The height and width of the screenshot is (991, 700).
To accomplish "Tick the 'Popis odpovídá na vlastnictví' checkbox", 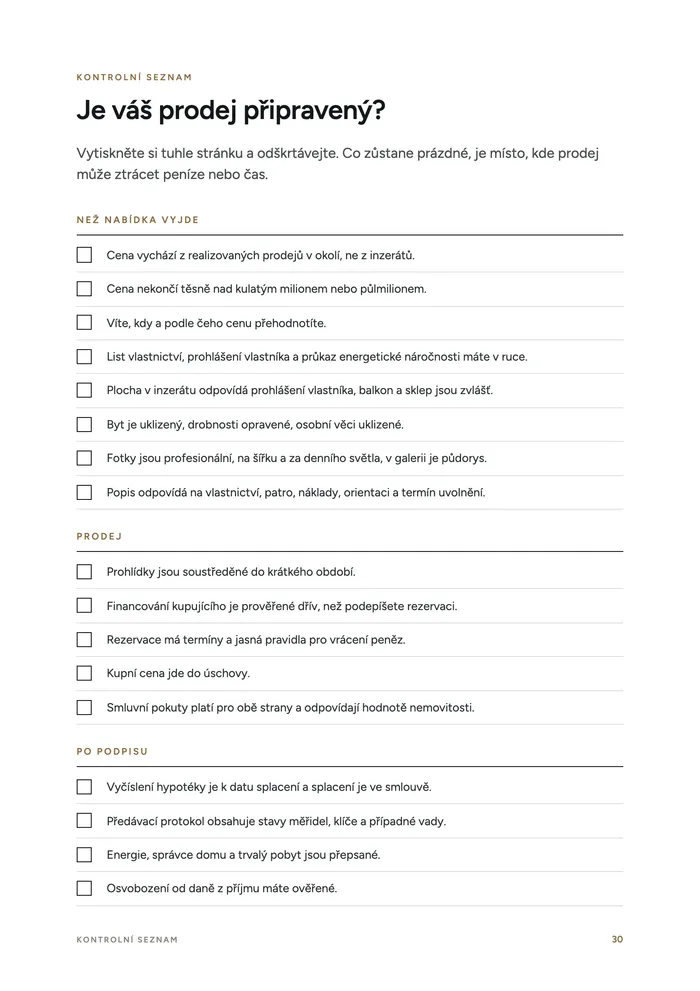I will click(x=84, y=492).
